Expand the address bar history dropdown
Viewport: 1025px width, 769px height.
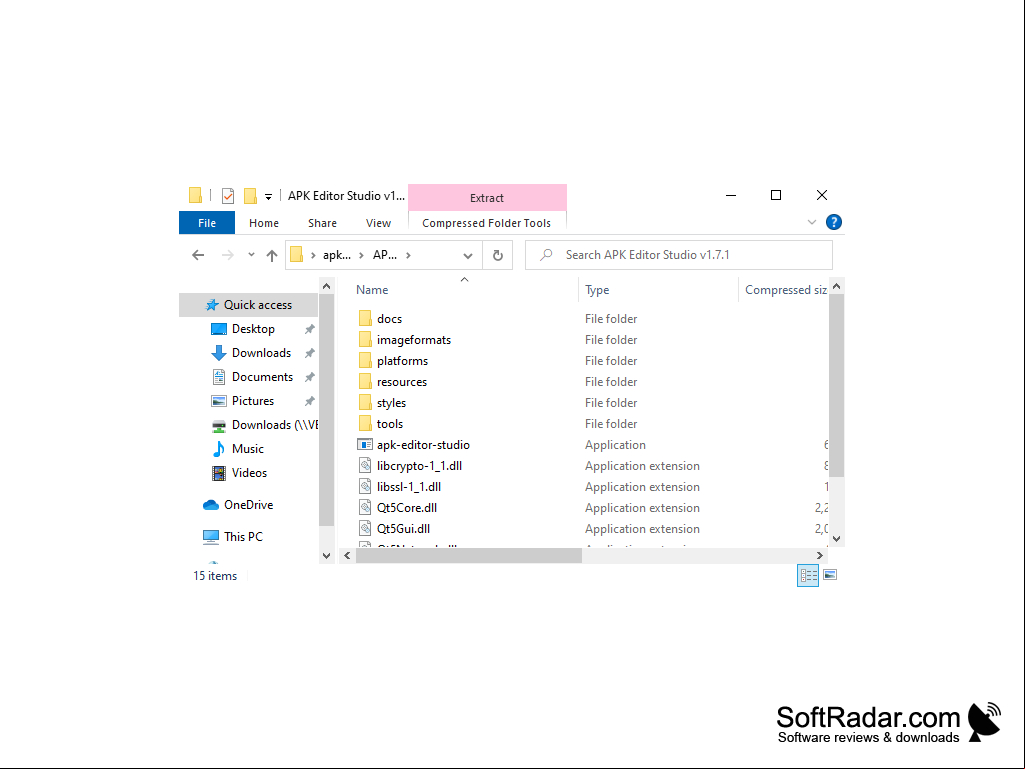(x=467, y=255)
